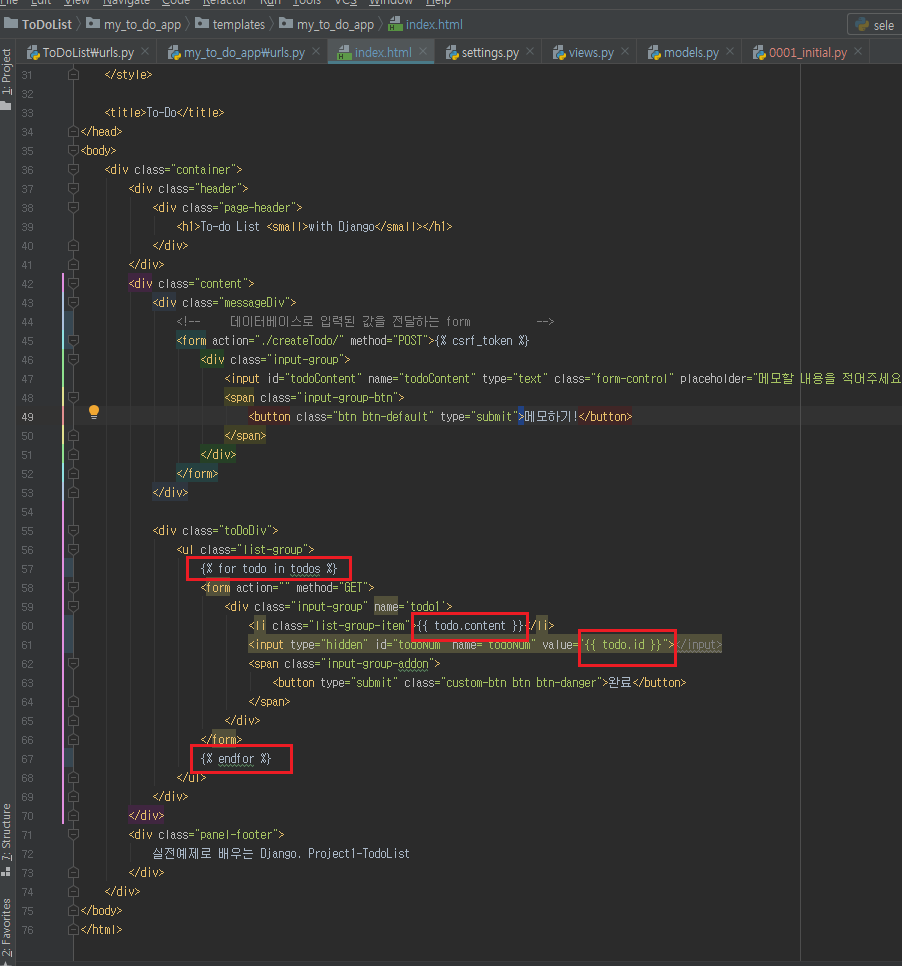This screenshot has width=902, height=966.
Task: Click the '완료' button code on line 63
Action: pyautogui.click(x=479, y=683)
